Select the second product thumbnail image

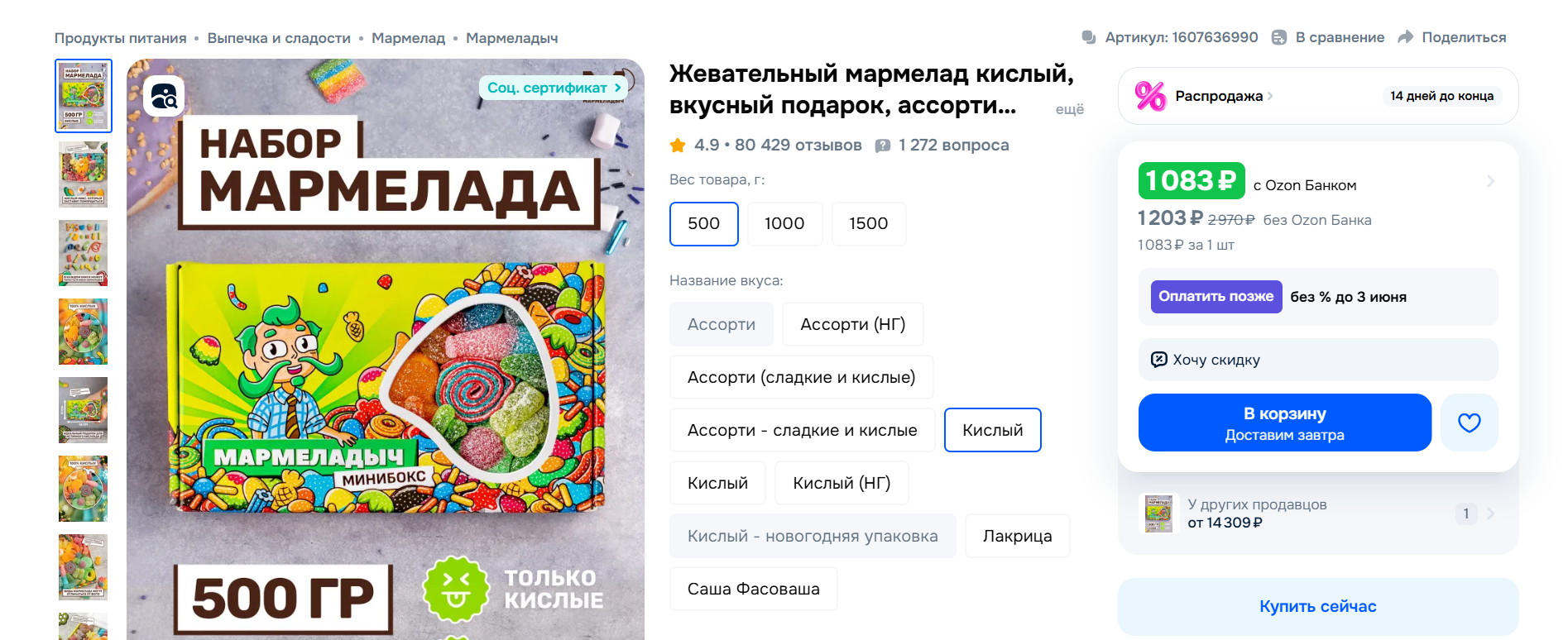pyautogui.click(x=83, y=174)
